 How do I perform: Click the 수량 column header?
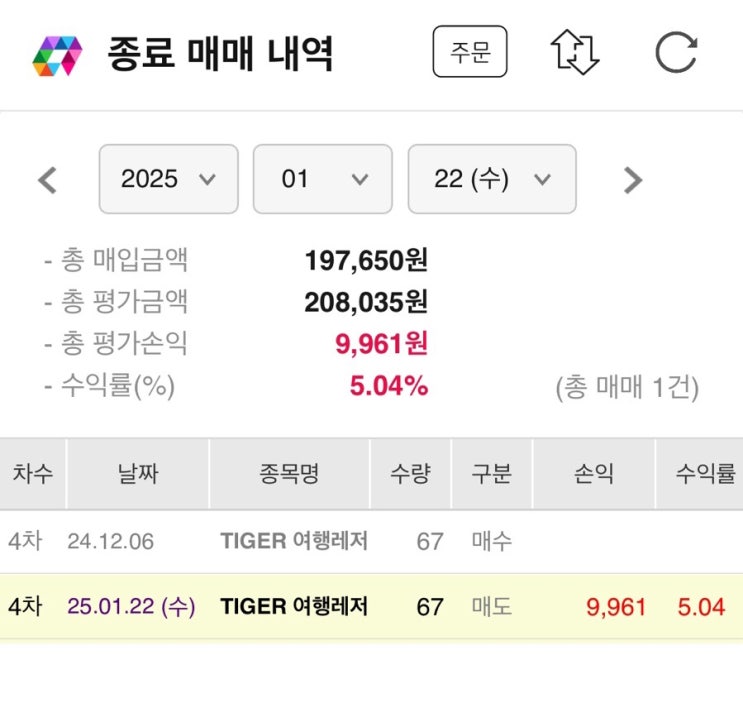tap(411, 474)
